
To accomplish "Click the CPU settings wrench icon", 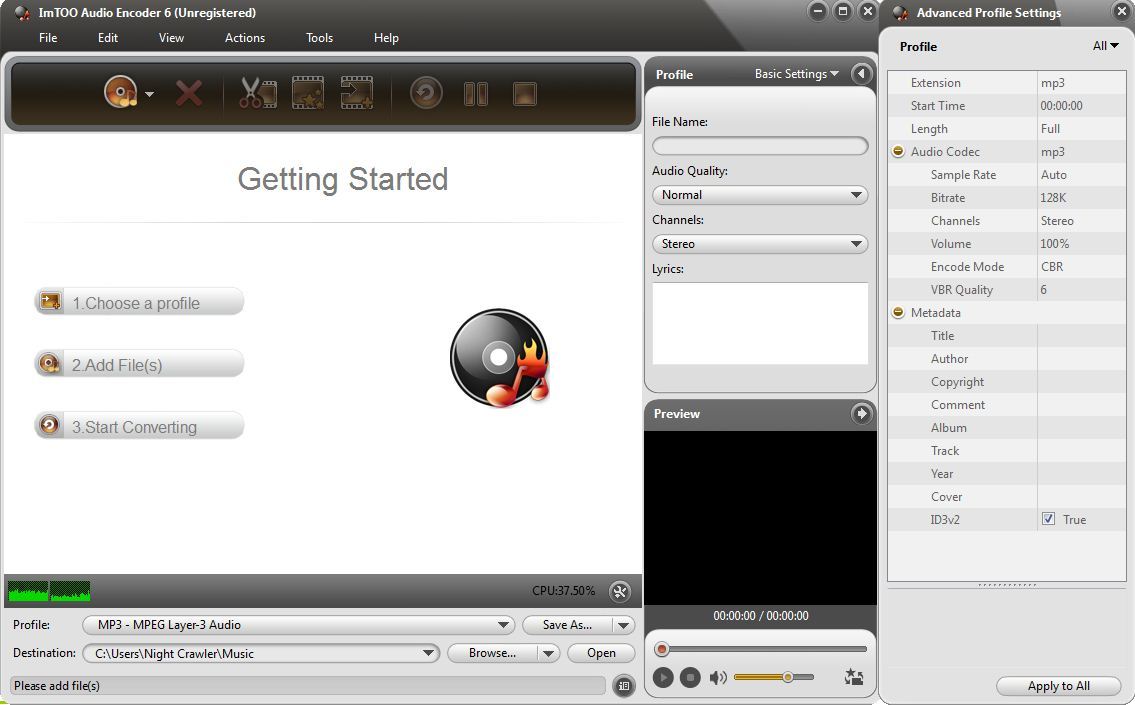I will 620,591.
